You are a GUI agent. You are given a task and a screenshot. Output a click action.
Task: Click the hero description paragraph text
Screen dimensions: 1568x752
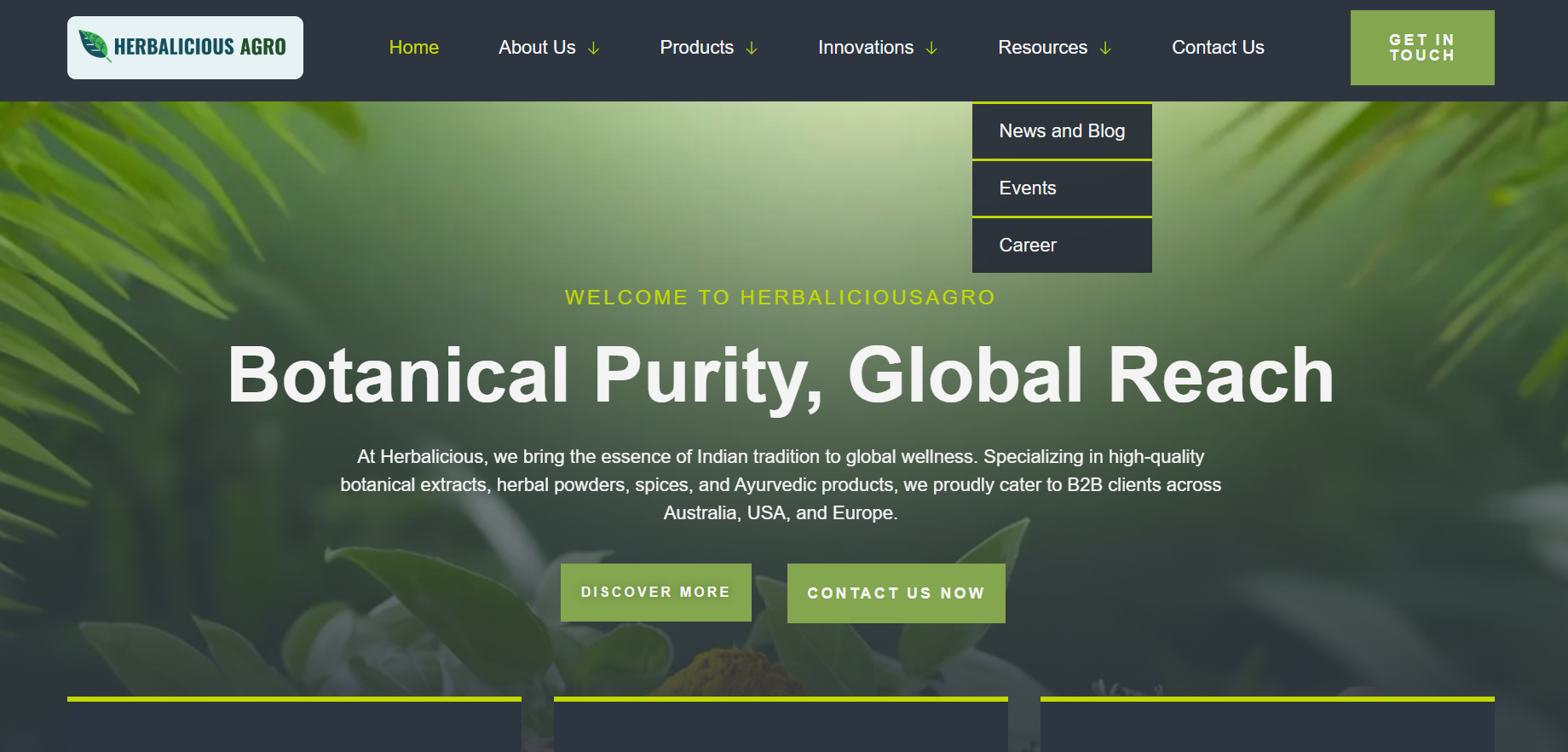781,484
